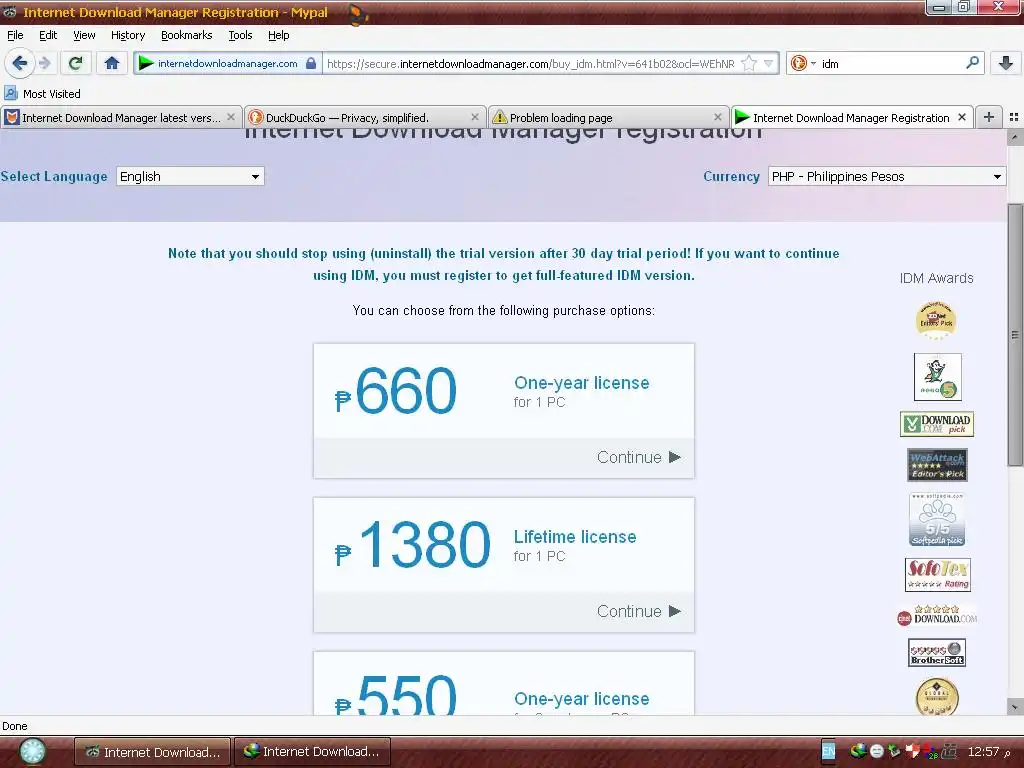Open the browser home page icon
Viewport: 1024px width, 768px height.
point(112,63)
